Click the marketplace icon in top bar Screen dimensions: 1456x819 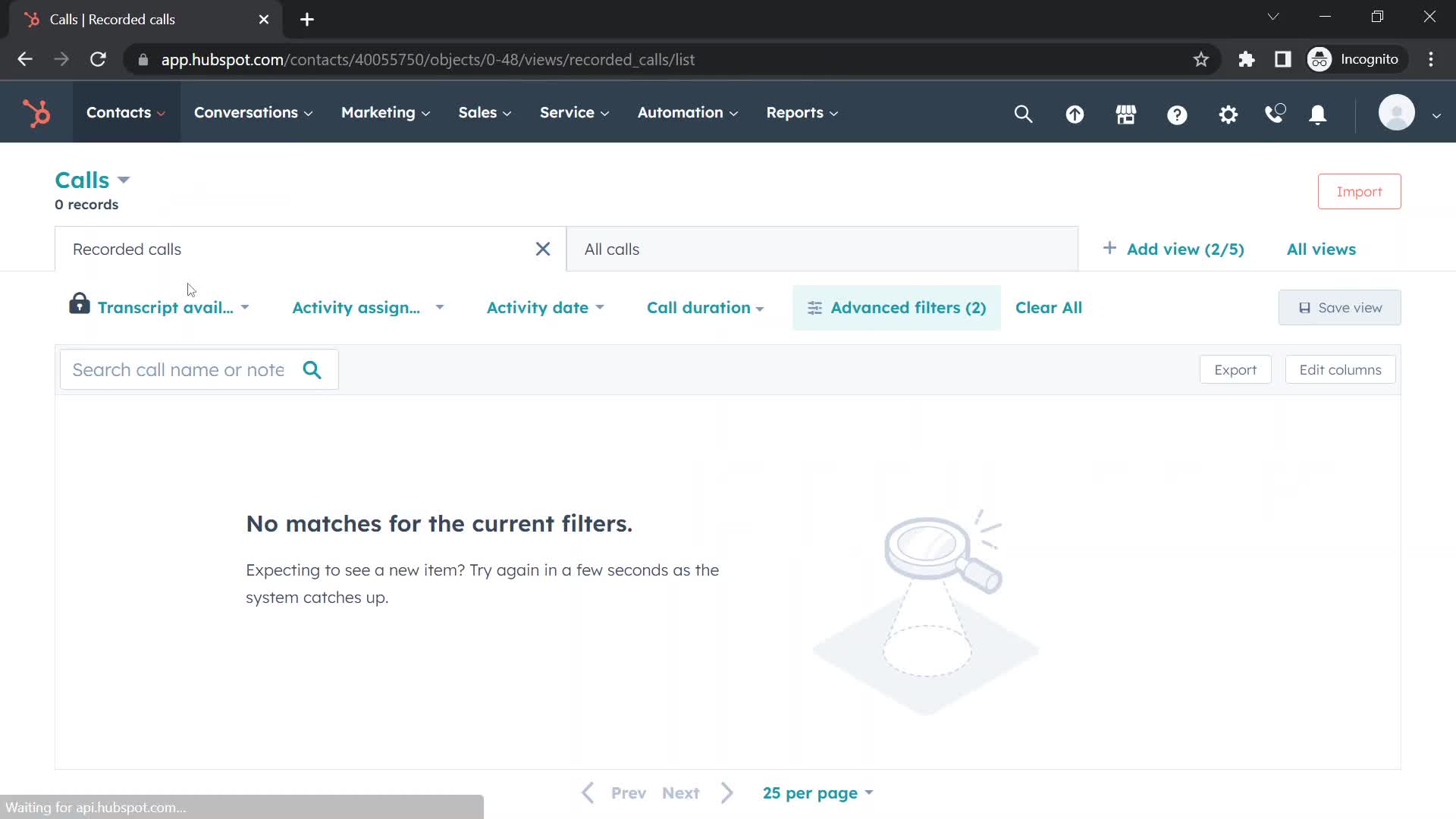1127,112
